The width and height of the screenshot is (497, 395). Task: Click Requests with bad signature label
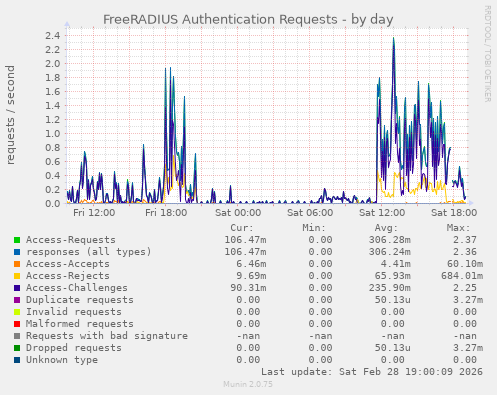(107, 336)
